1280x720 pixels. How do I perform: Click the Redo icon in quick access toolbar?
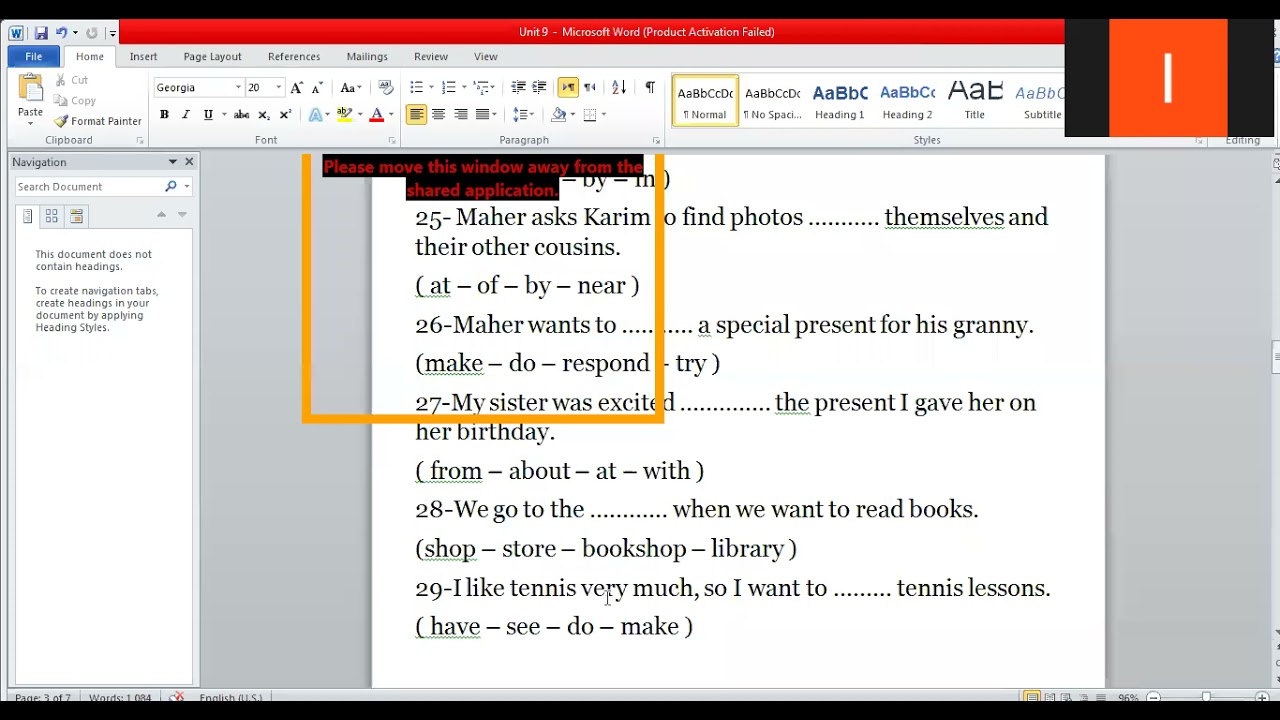coord(92,33)
